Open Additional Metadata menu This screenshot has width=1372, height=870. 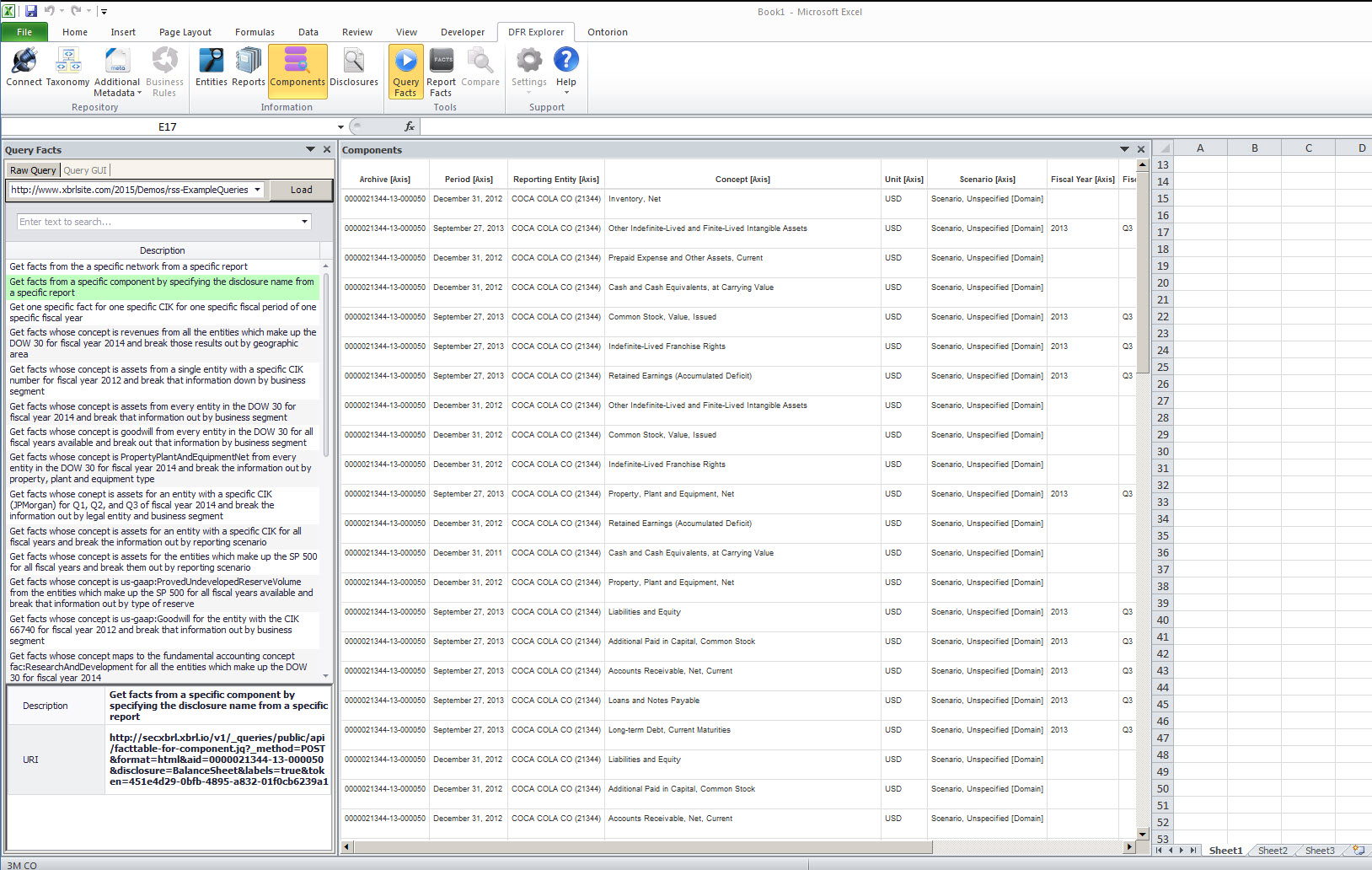117,72
